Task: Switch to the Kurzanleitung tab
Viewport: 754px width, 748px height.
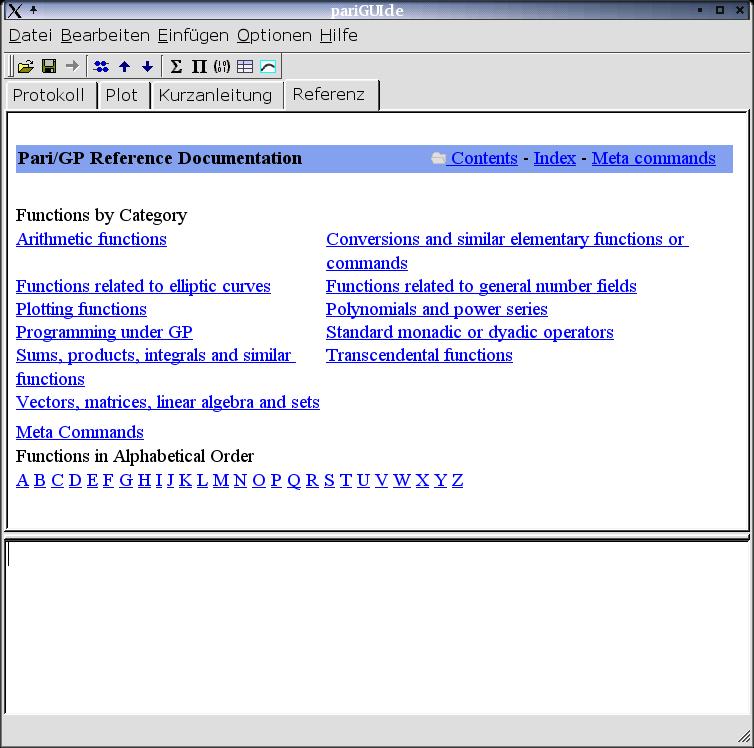Action: click(x=215, y=95)
